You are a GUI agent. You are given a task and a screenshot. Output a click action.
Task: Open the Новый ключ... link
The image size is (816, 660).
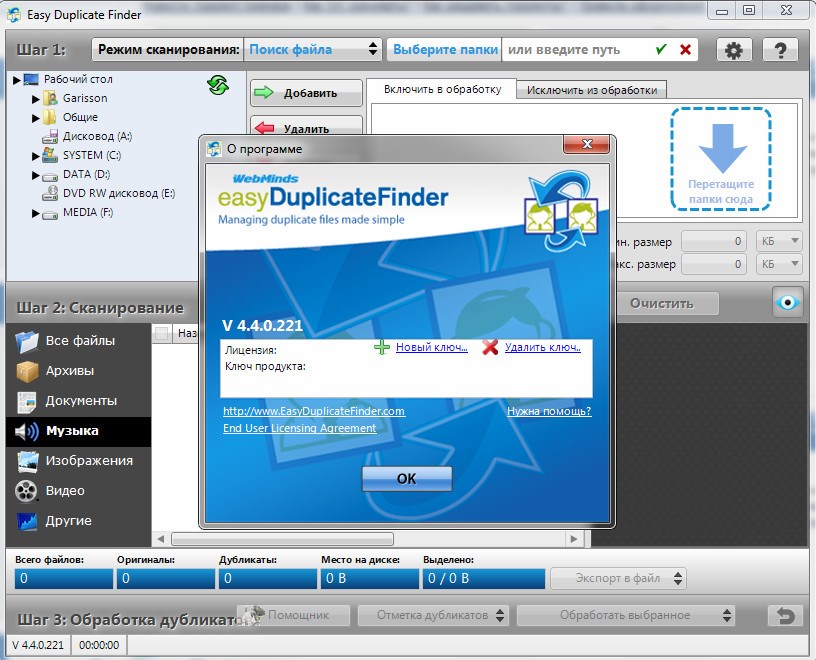431,347
